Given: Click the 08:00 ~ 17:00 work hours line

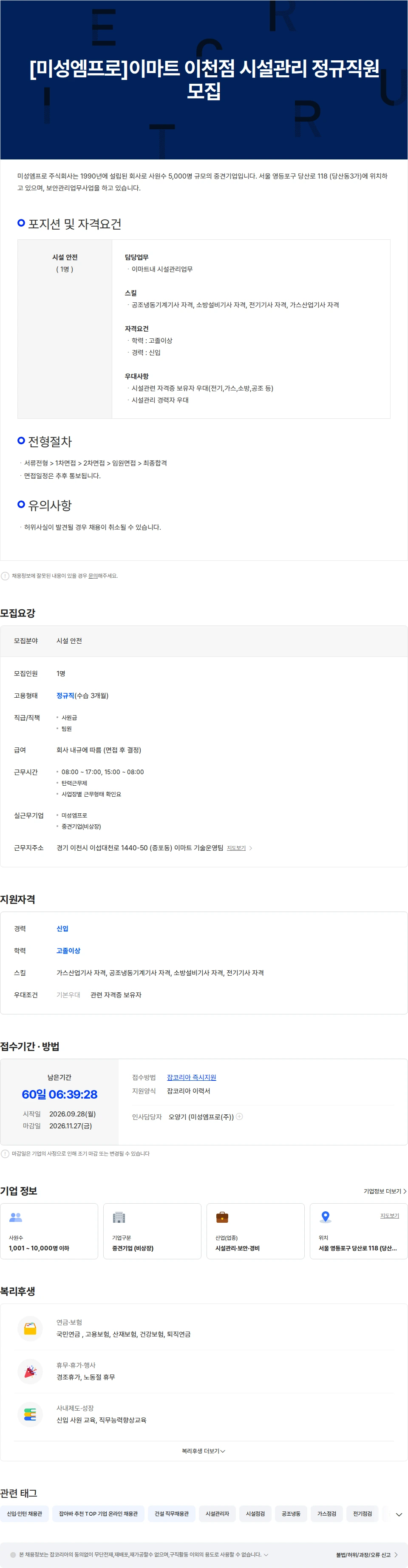Looking at the screenshot, I should coord(103,772).
